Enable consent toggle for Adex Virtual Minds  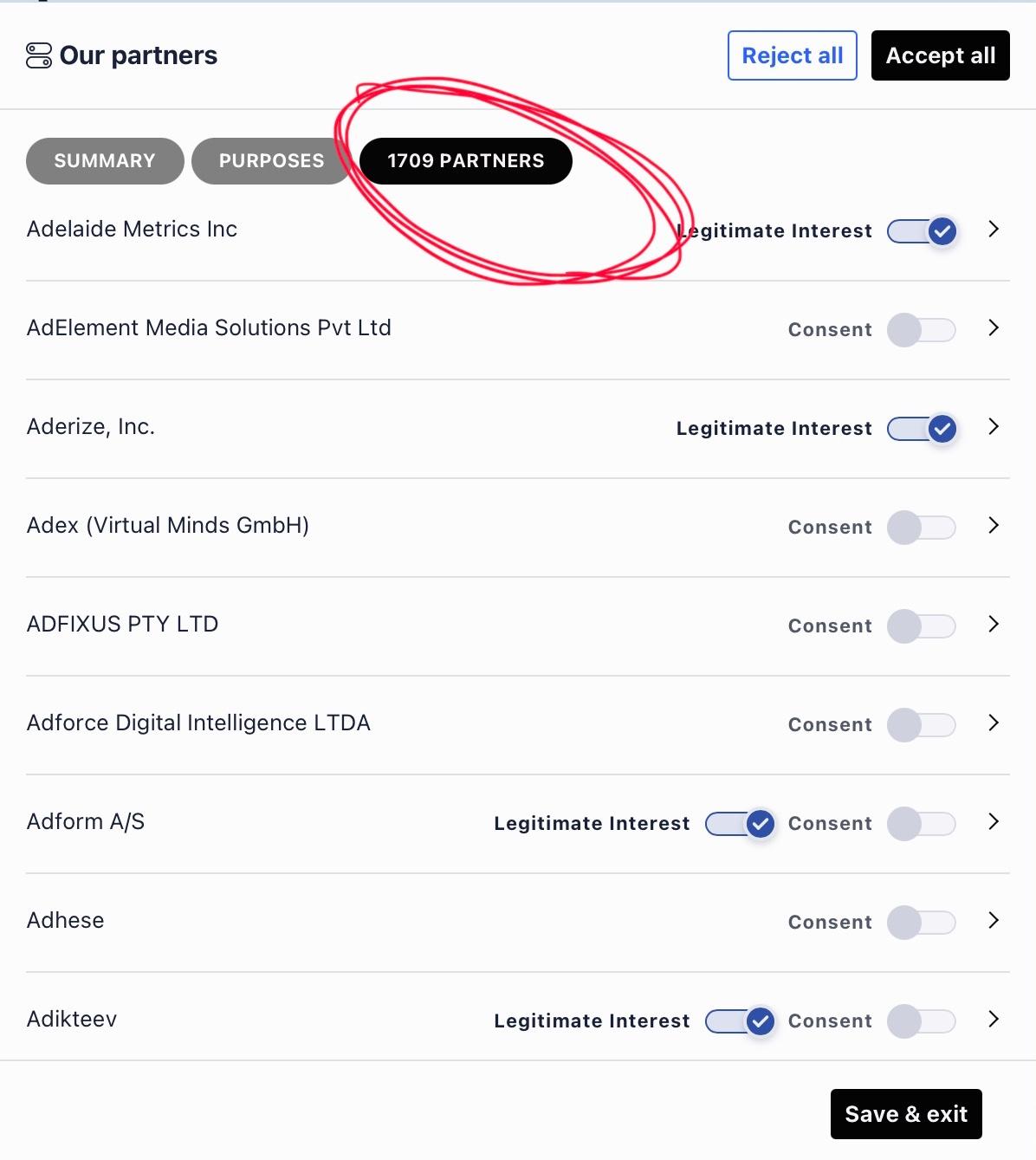pyautogui.click(x=922, y=528)
